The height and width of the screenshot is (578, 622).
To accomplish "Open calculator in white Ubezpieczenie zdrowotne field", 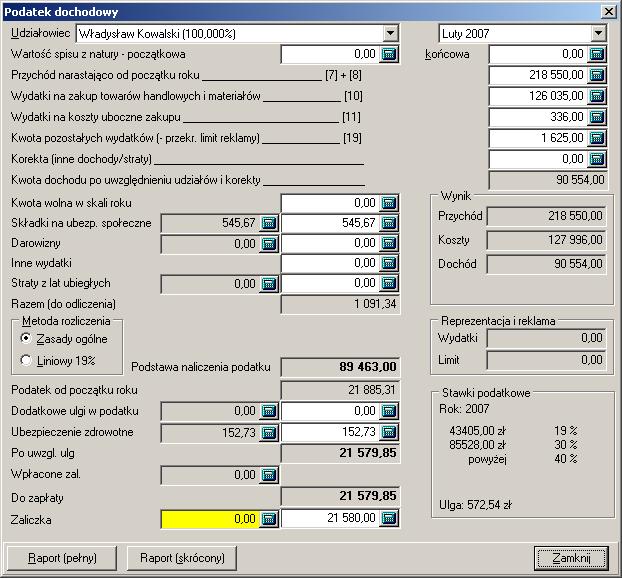I will 389,432.
